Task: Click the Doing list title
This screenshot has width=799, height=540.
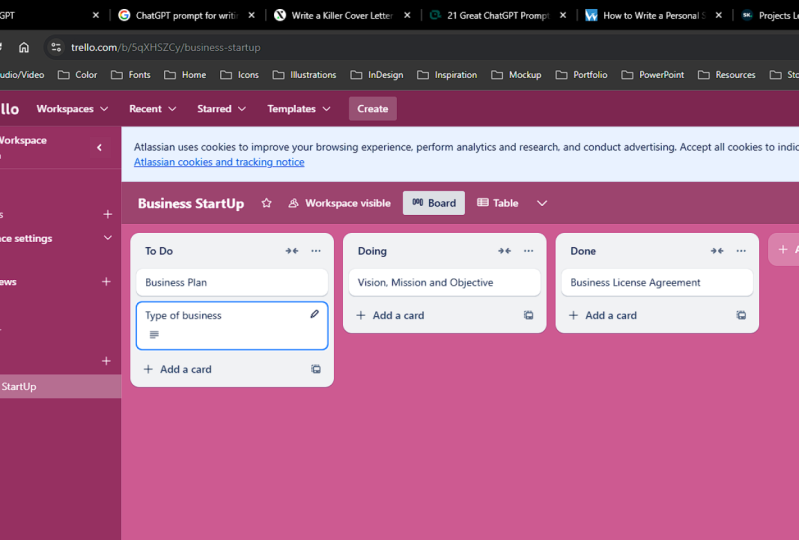Action: point(372,251)
